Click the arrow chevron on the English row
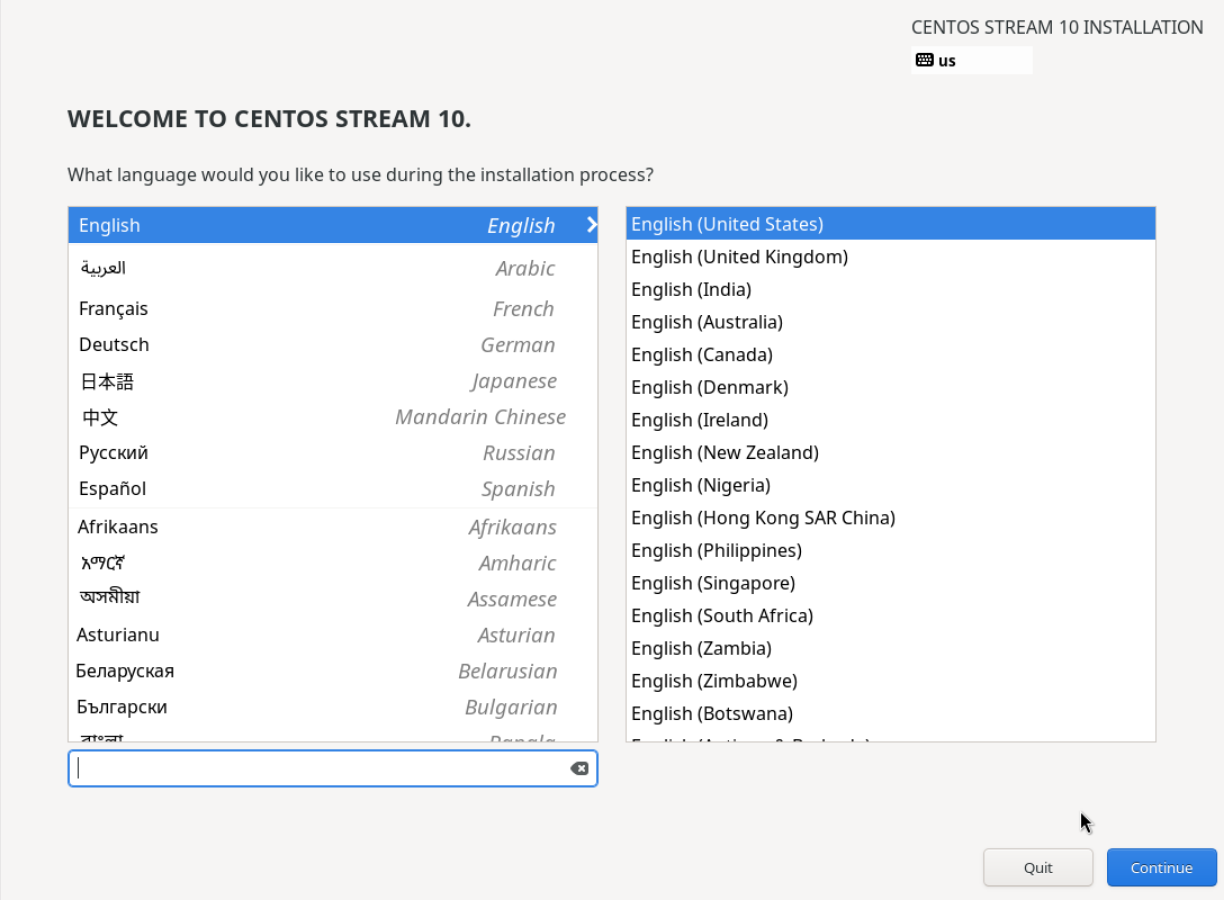Screen dimensions: 1224x900 click(x=591, y=225)
